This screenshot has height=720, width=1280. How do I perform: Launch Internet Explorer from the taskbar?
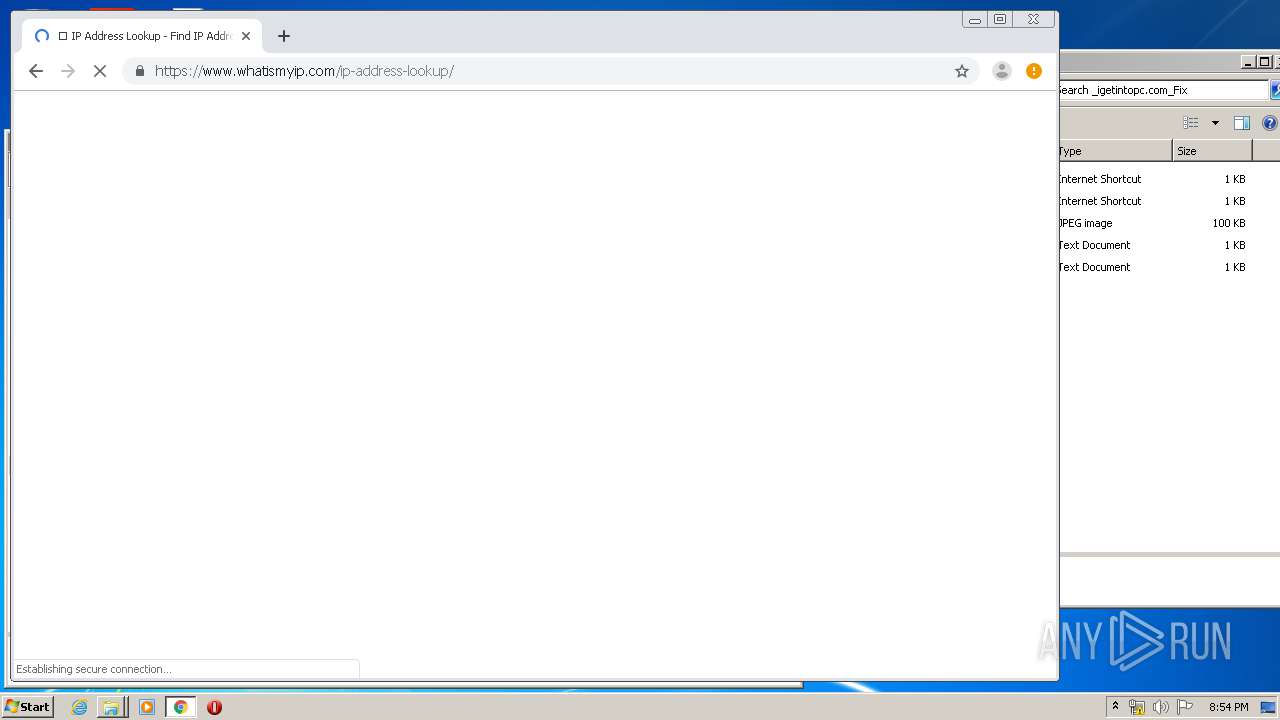coord(79,707)
